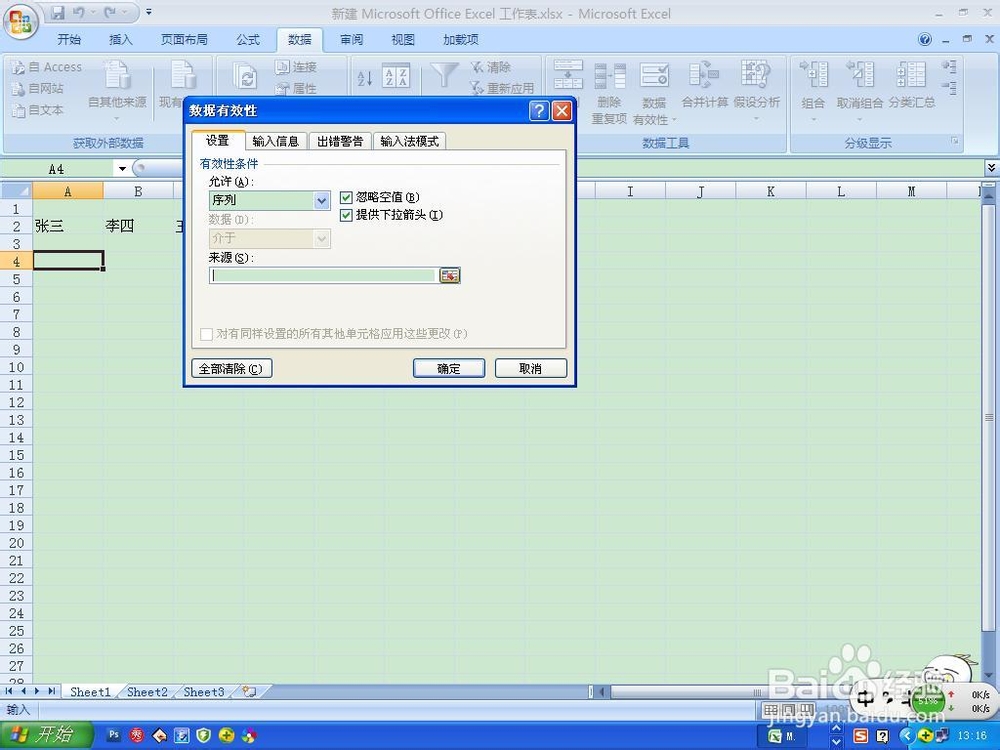Click the Name Box showing A4
1000x750 pixels.
point(57,169)
